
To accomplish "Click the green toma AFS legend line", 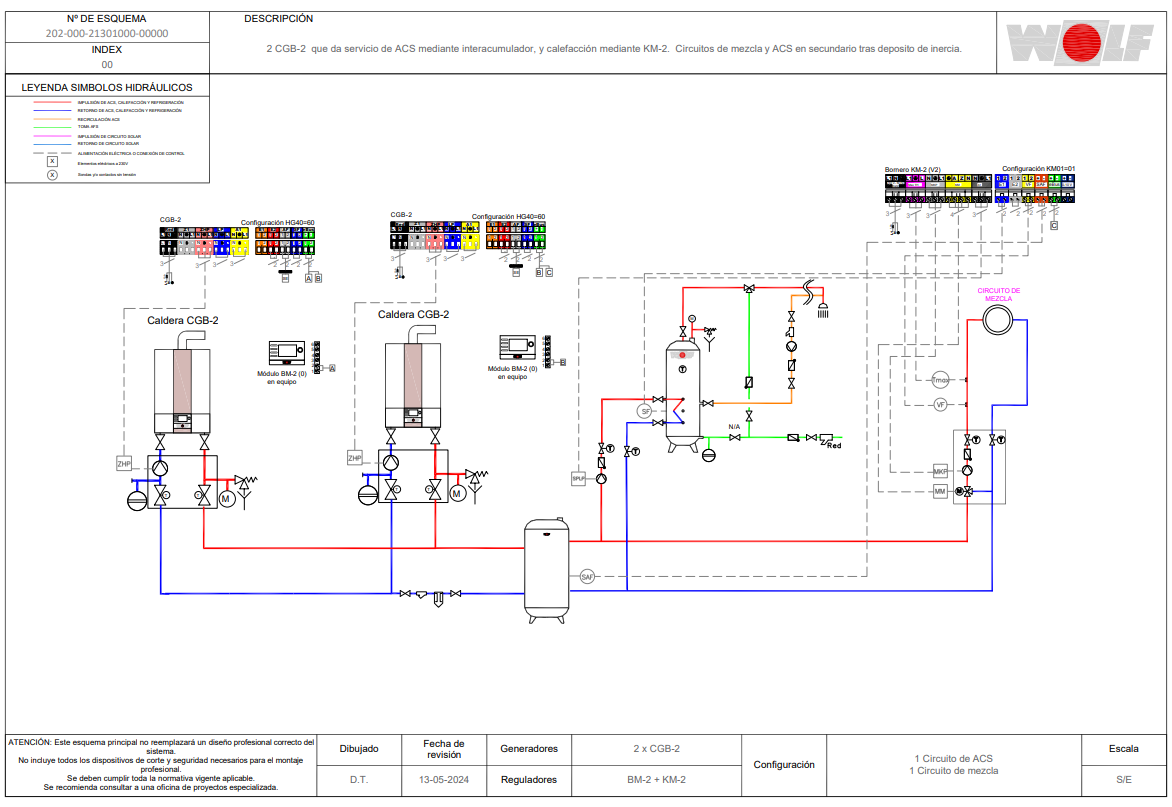I will (52, 127).
